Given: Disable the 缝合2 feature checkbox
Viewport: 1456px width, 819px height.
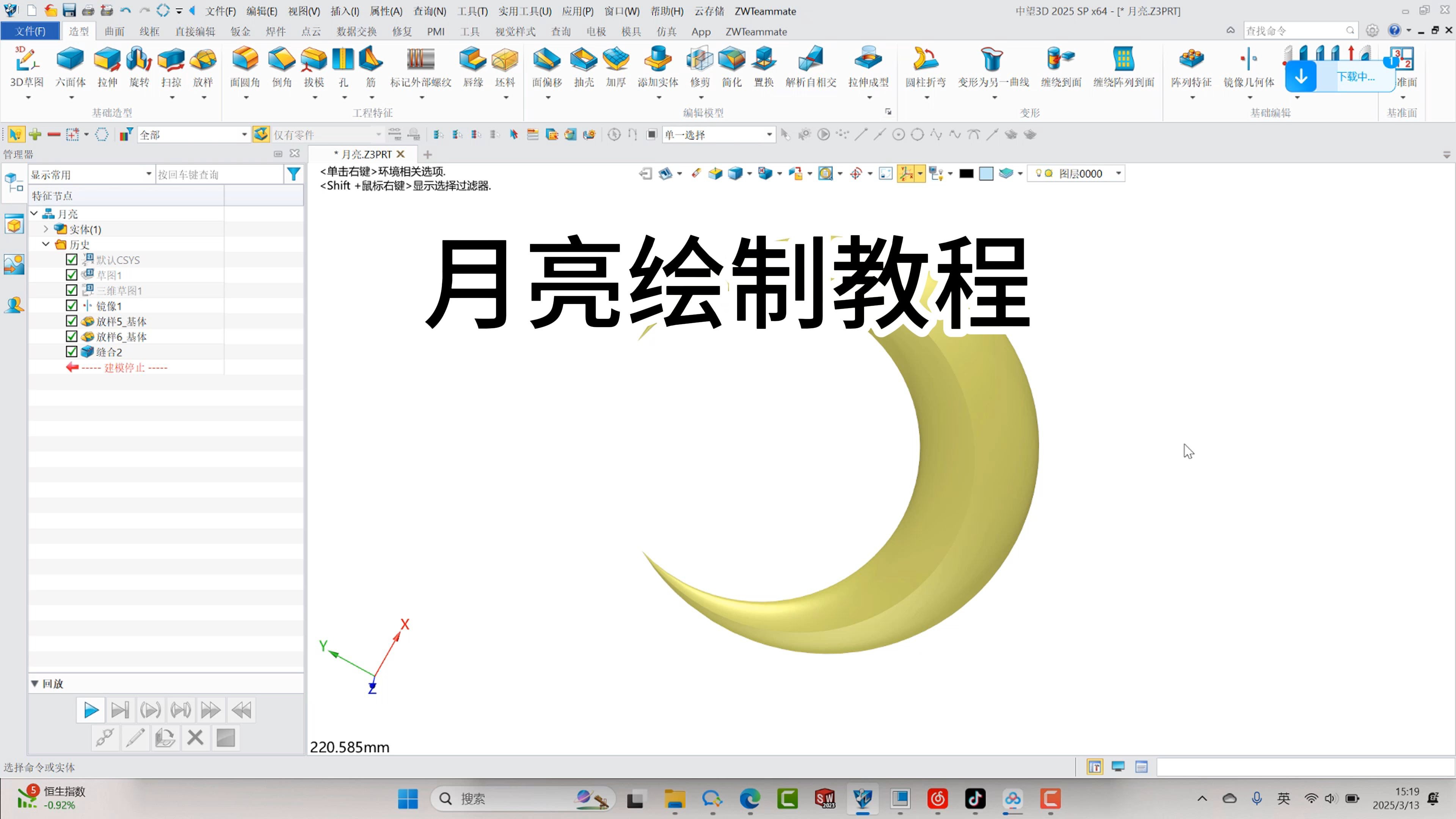Looking at the screenshot, I should [72, 351].
